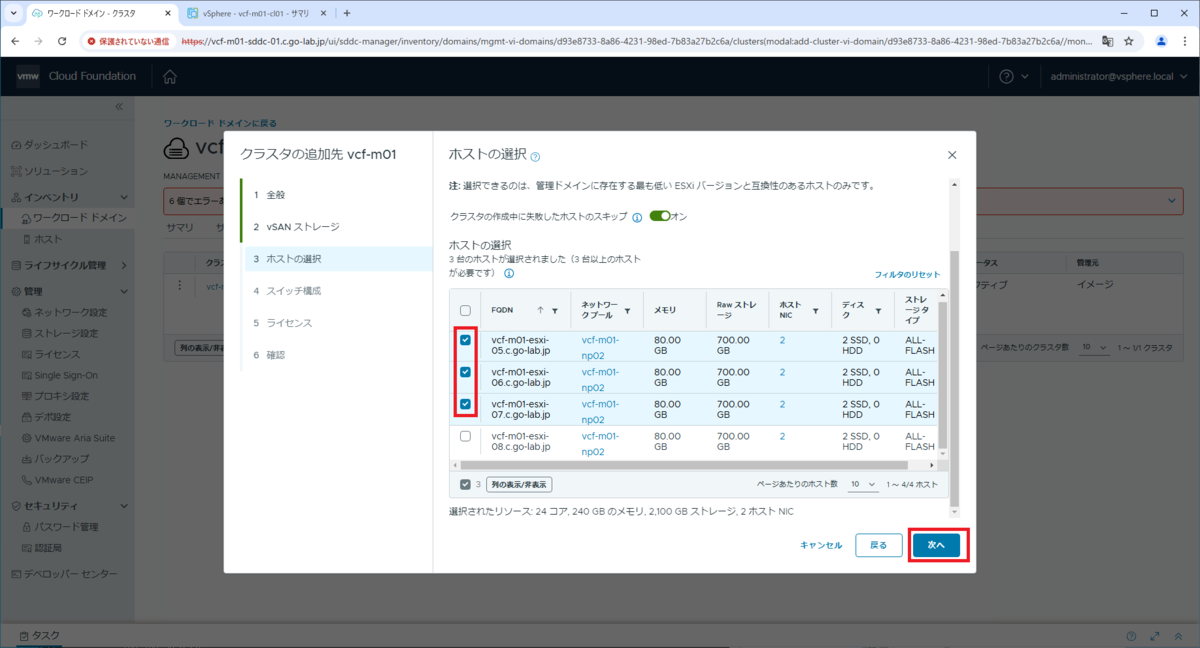
Task: Open the browser translate icon
Action: pos(1107,42)
